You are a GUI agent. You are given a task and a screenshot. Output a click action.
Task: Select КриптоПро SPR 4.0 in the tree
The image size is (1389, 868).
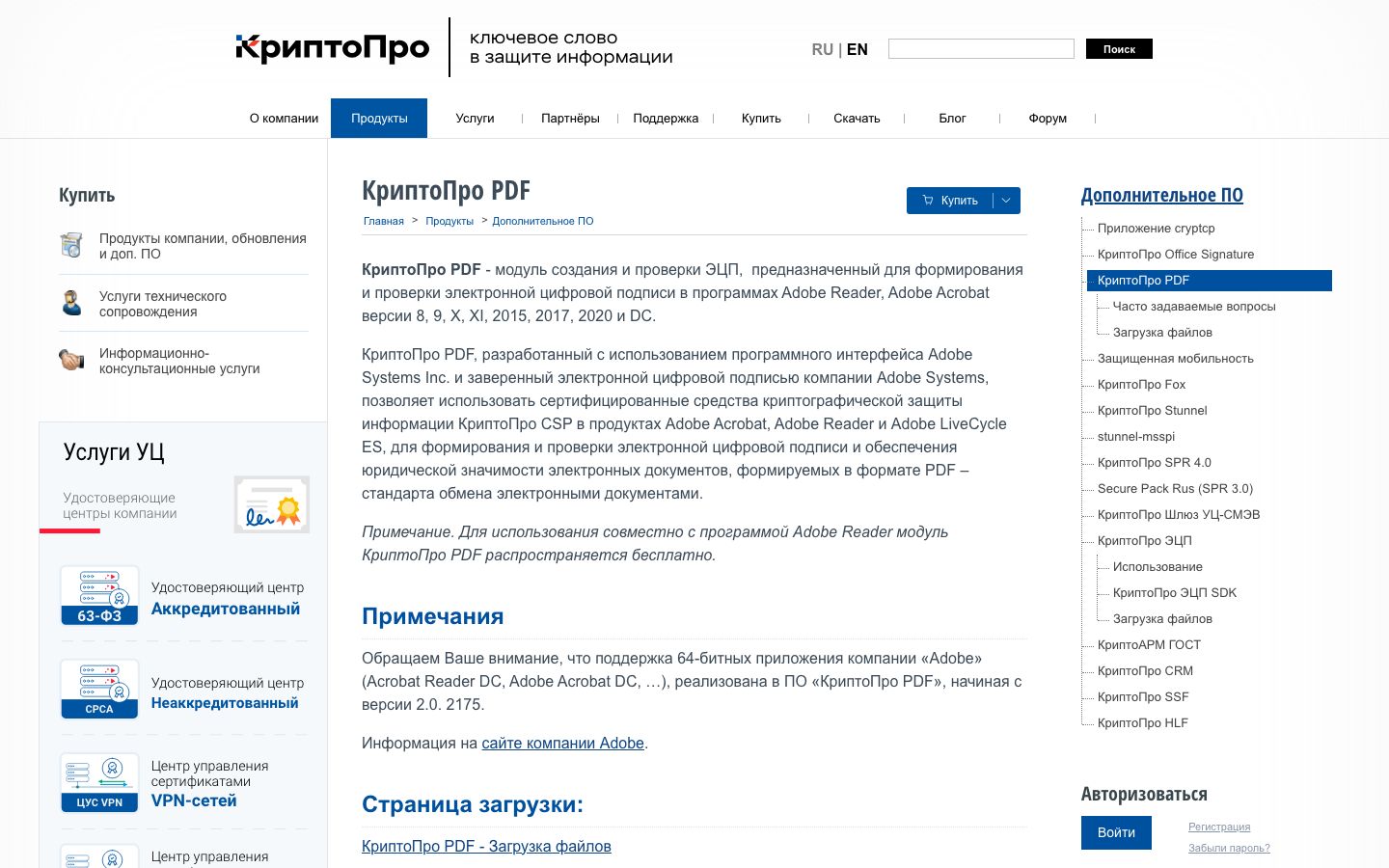point(1155,463)
